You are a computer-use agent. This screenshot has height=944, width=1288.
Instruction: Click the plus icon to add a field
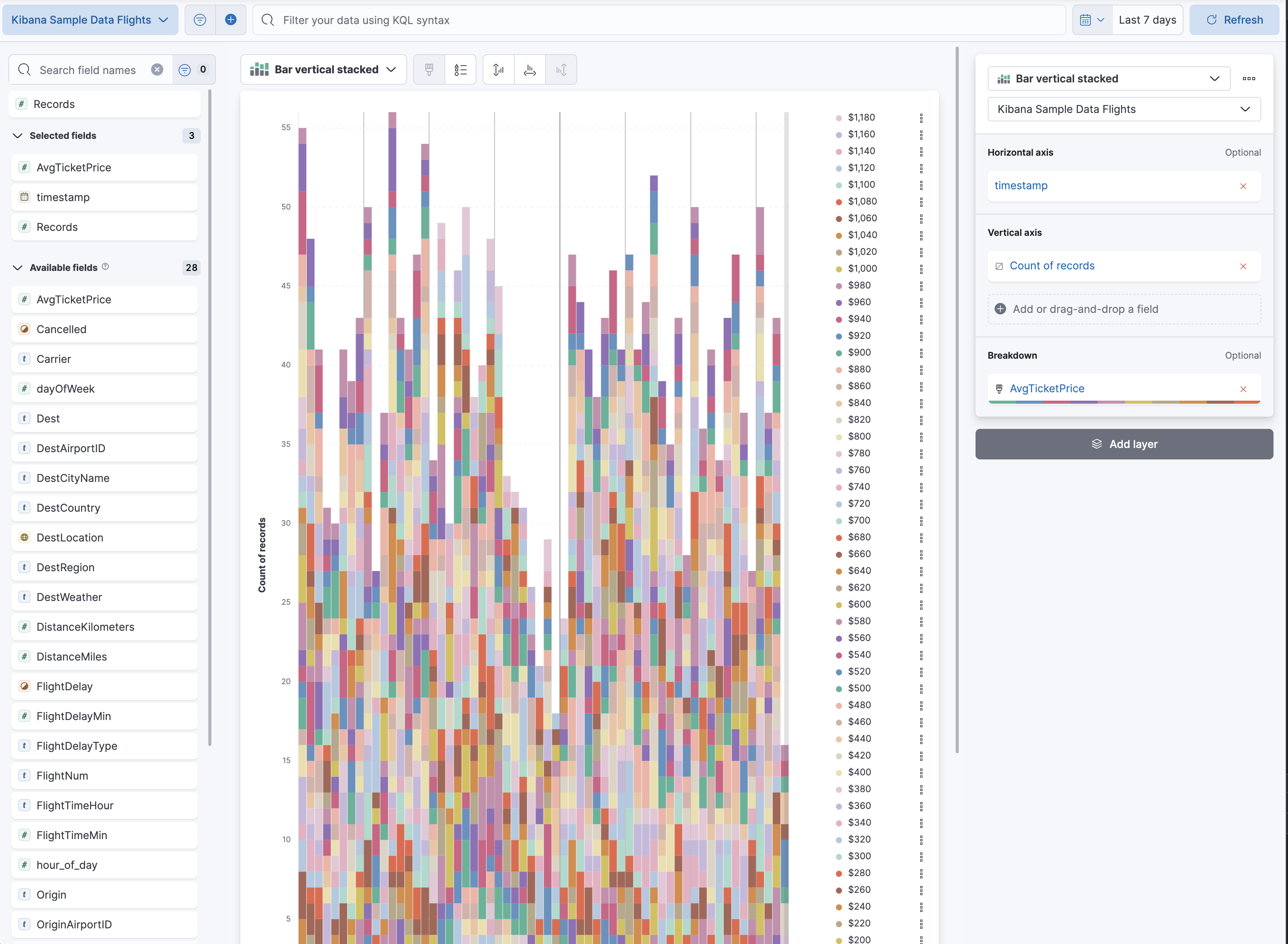(x=231, y=19)
